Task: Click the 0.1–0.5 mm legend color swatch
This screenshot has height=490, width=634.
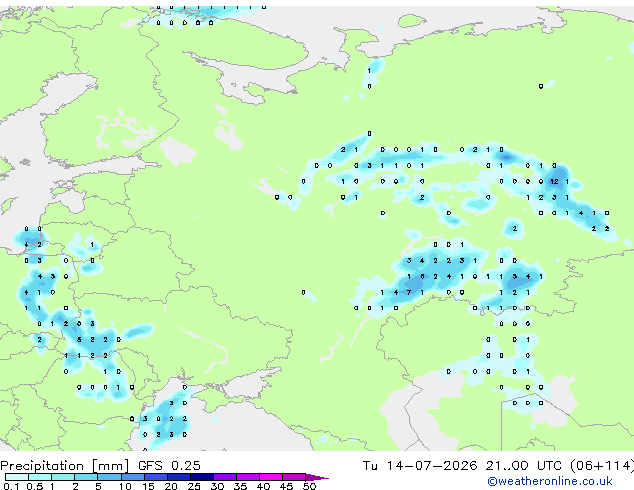Action: click(17, 477)
